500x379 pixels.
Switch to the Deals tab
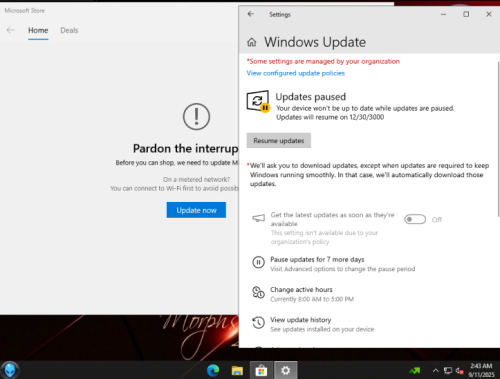click(69, 30)
